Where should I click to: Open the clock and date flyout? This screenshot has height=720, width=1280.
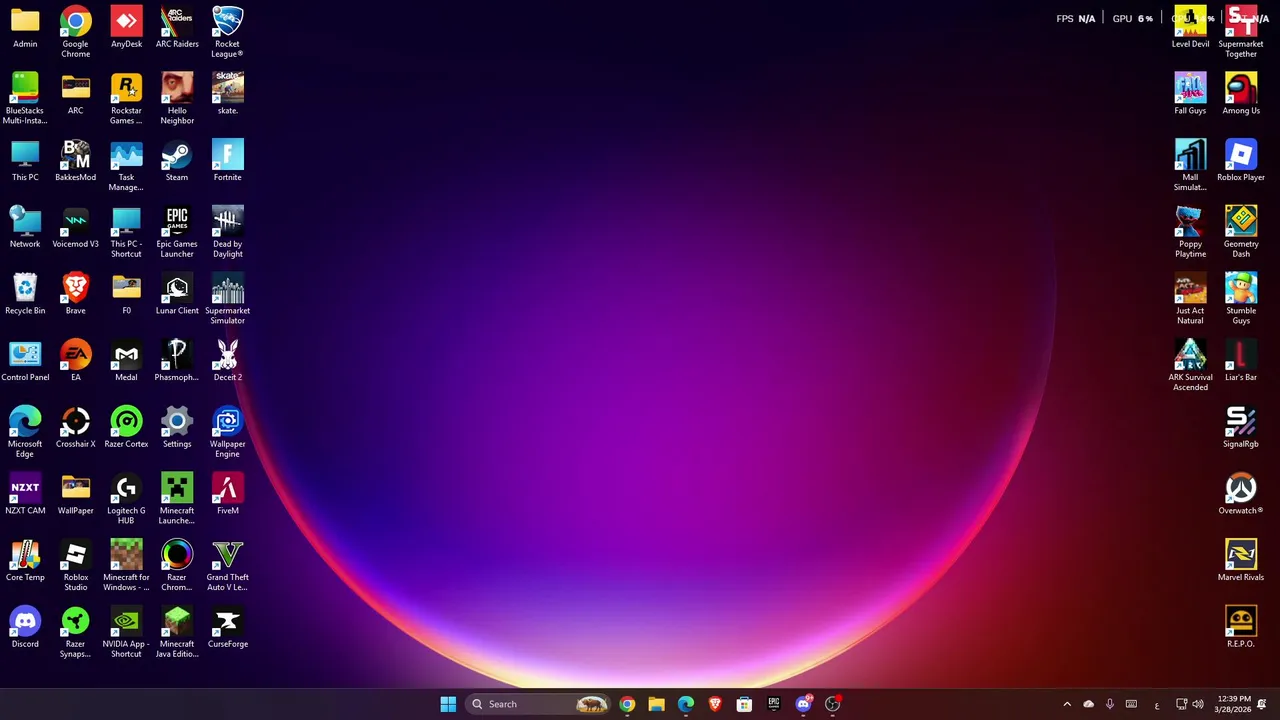click(1235, 704)
